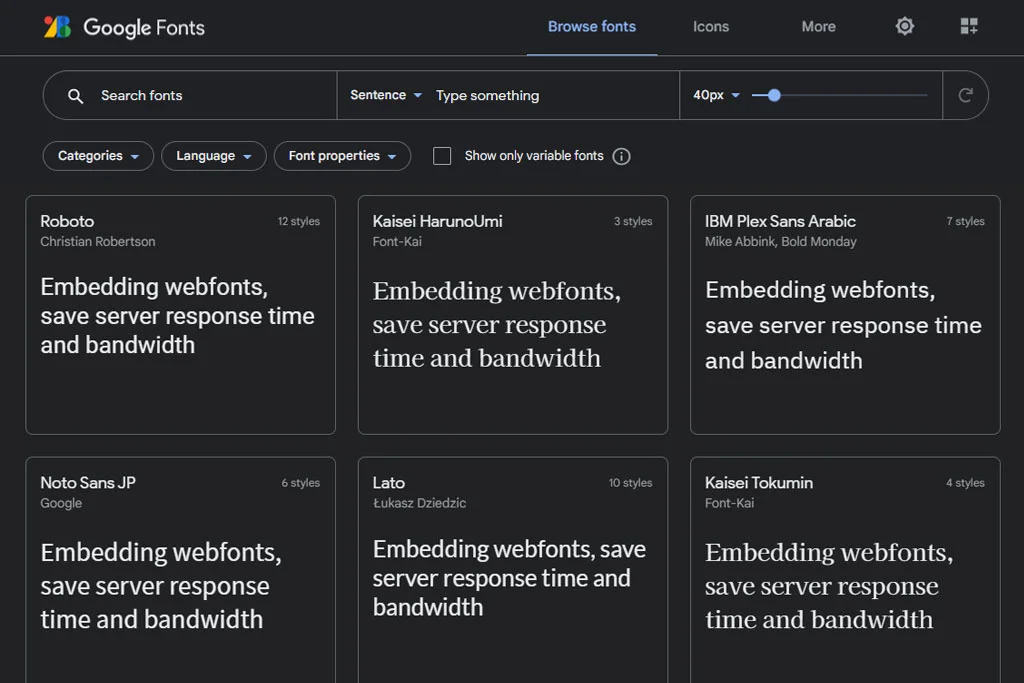The width and height of the screenshot is (1024, 683).
Task: Click the search magnifier icon
Action: coord(76,96)
